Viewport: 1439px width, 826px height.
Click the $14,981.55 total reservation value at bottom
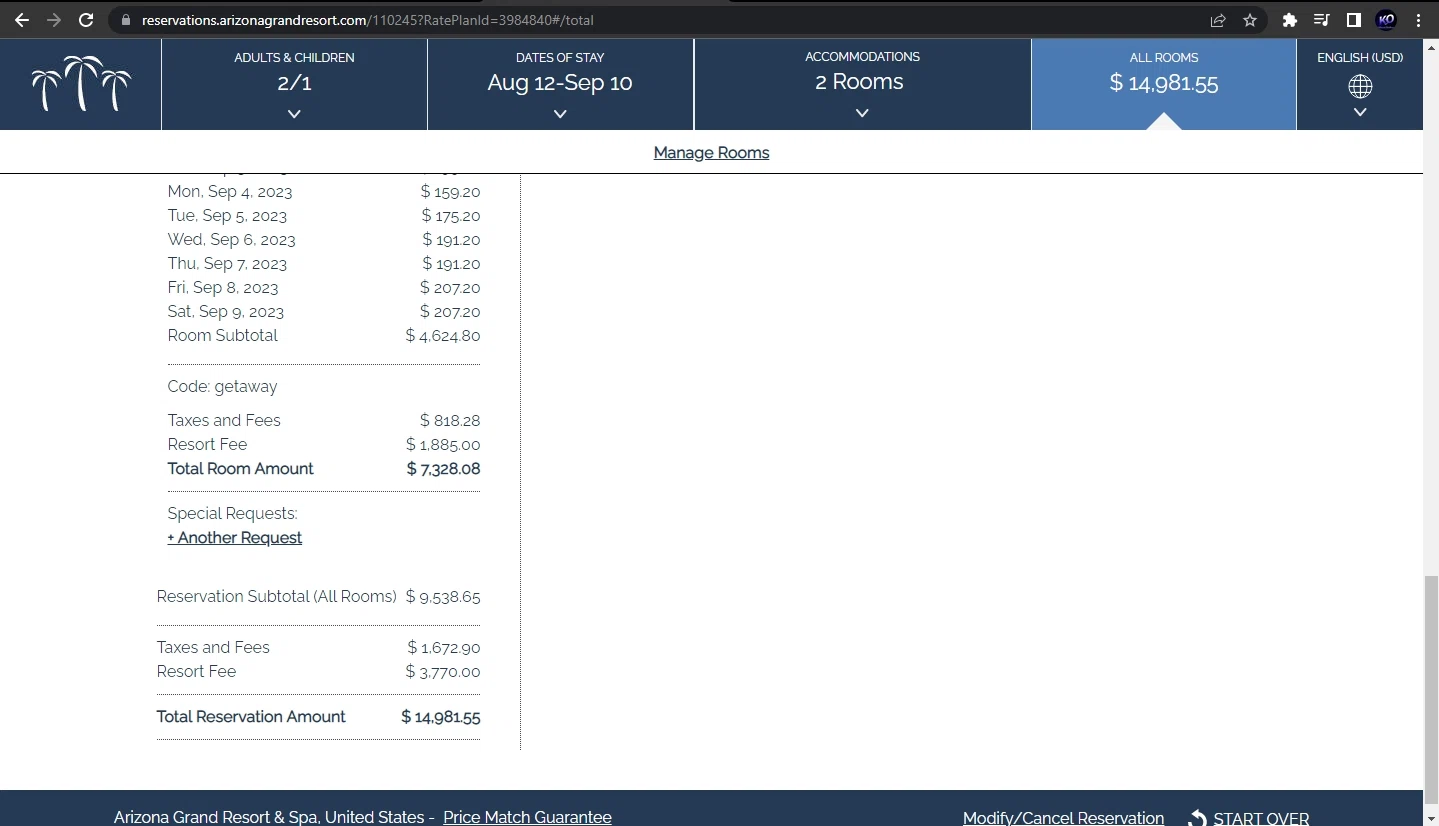(441, 717)
